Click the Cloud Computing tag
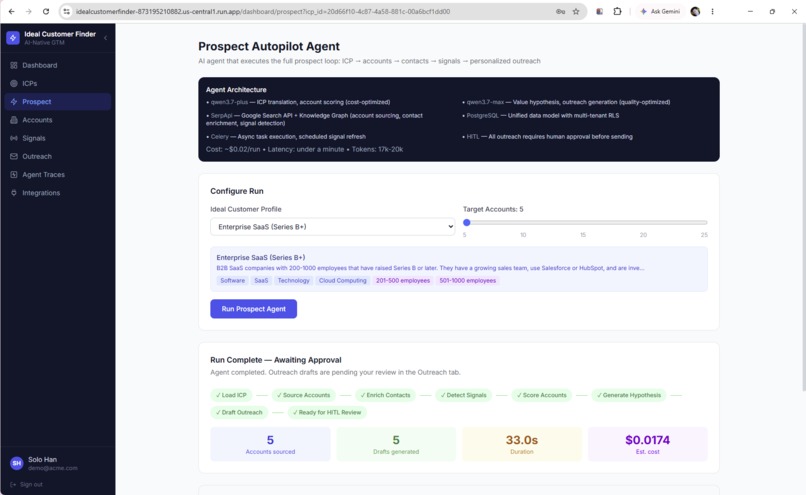Viewport: 806px width, 495px height. 342,281
